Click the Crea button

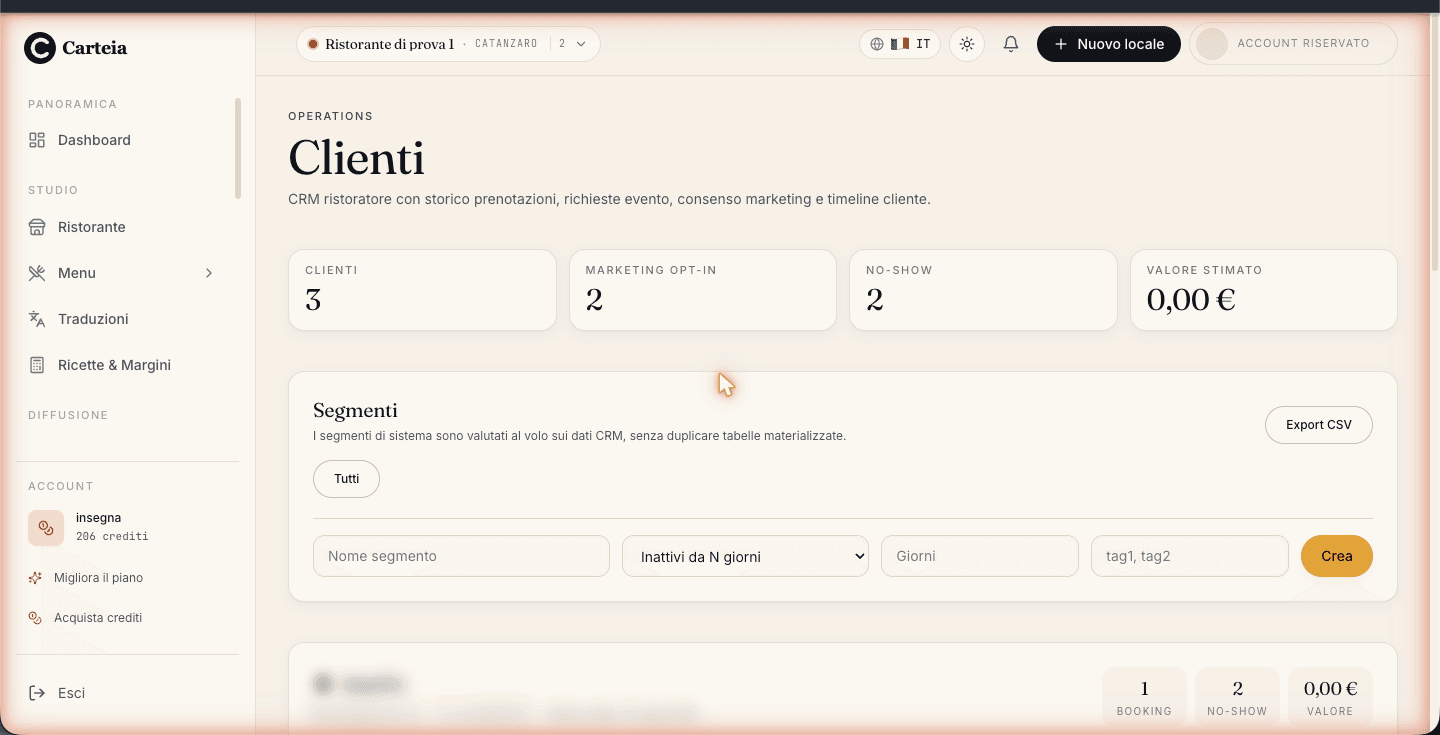[x=1337, y=556]
